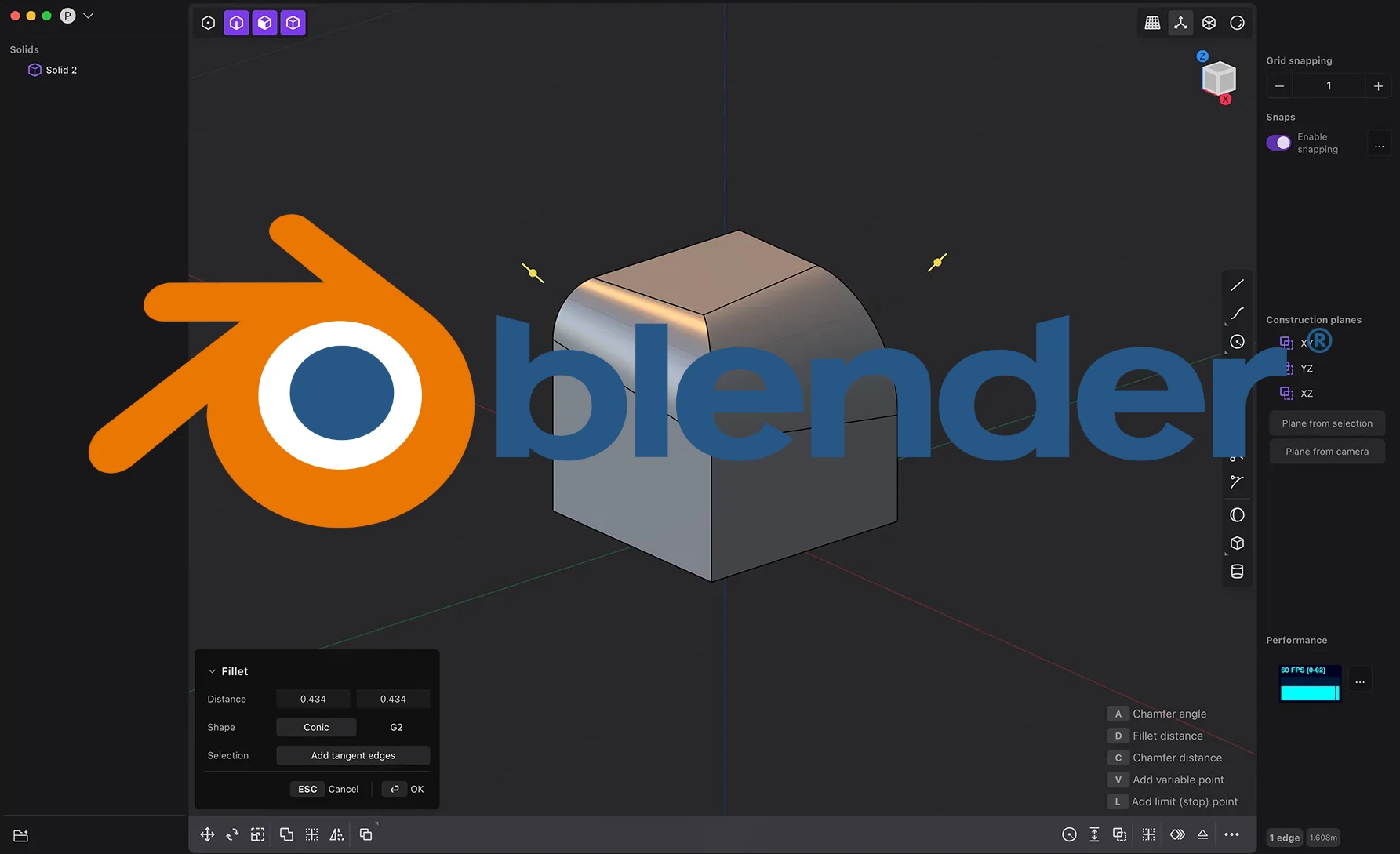The width and height of the screenshot is (1400, 854).
Task: Choose G2 fillet shape
Action: (396, 727)
